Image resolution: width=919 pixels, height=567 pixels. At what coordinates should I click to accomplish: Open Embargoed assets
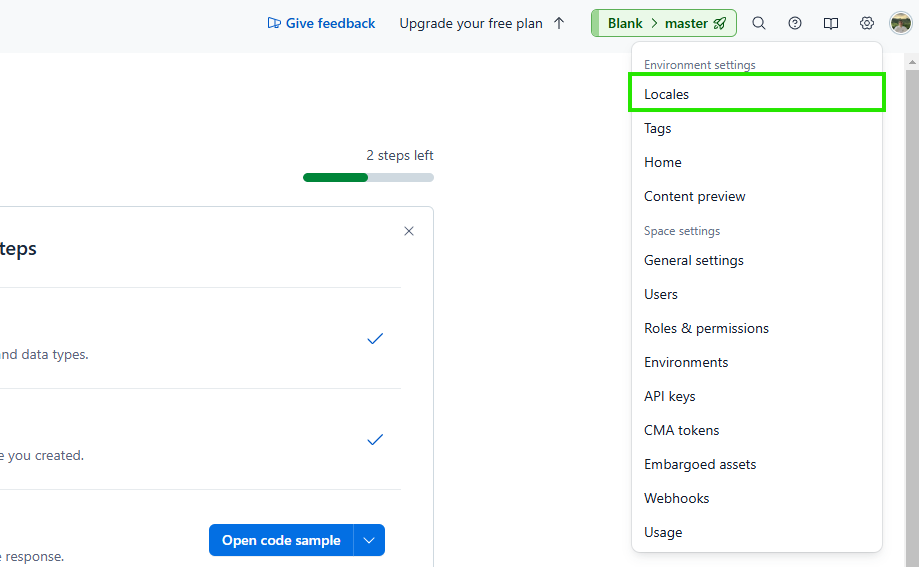point(757,464)
